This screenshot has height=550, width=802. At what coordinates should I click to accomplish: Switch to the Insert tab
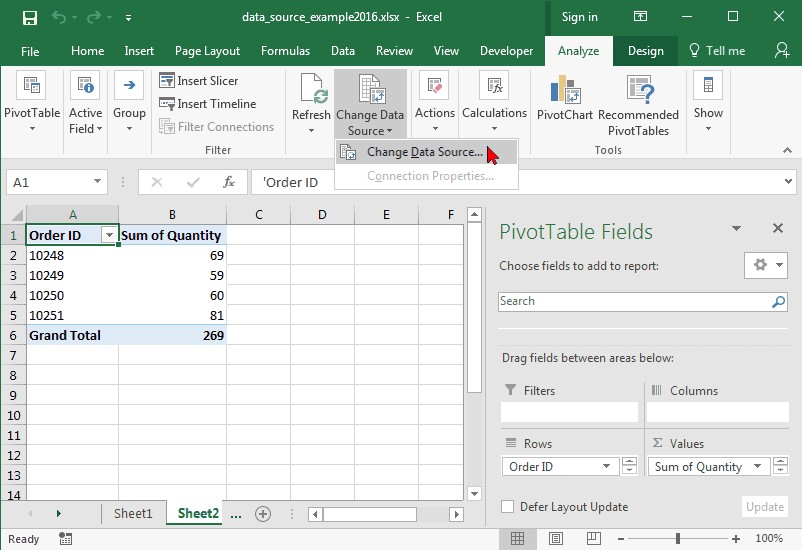coord(139,51)
